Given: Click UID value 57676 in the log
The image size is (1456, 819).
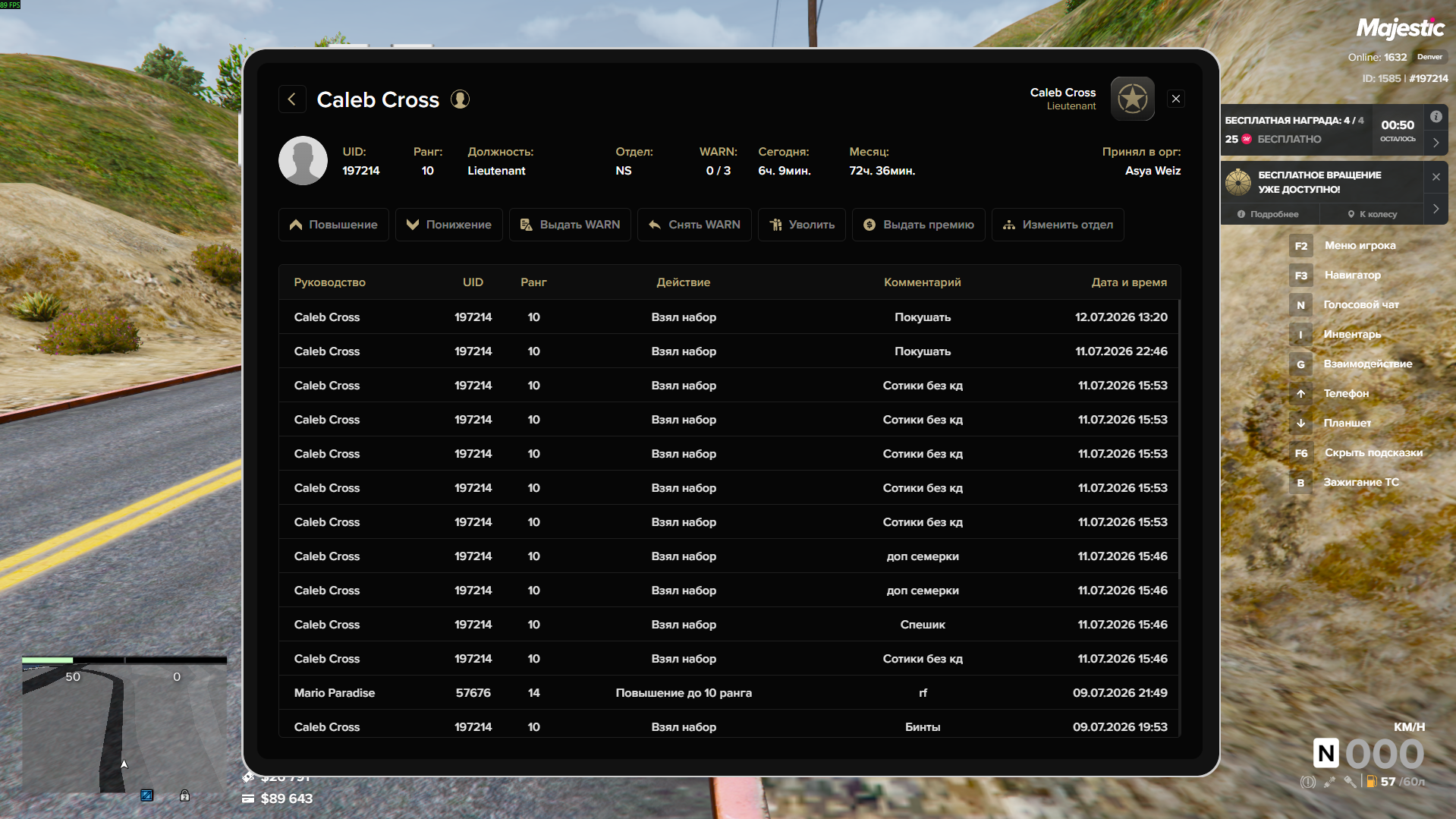Looking at the screenshot, I should tap(473, 693).
